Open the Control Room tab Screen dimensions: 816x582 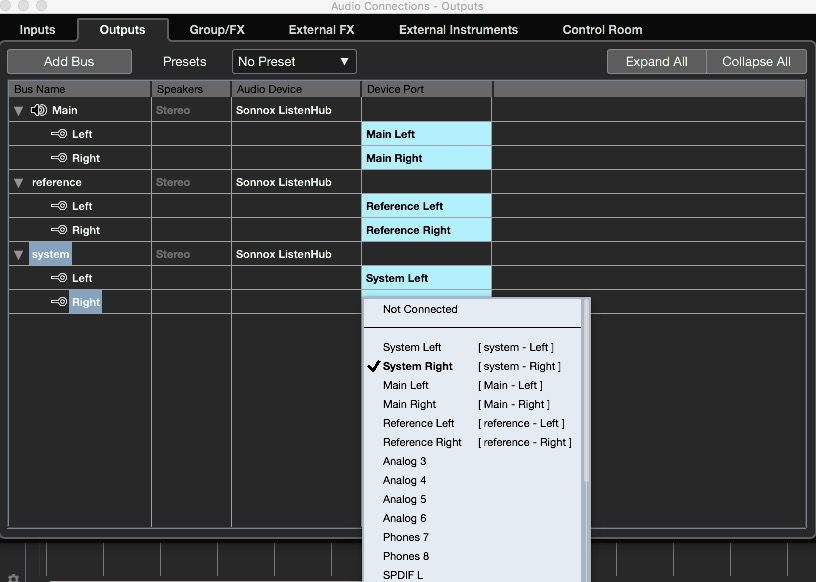point(602,30)
